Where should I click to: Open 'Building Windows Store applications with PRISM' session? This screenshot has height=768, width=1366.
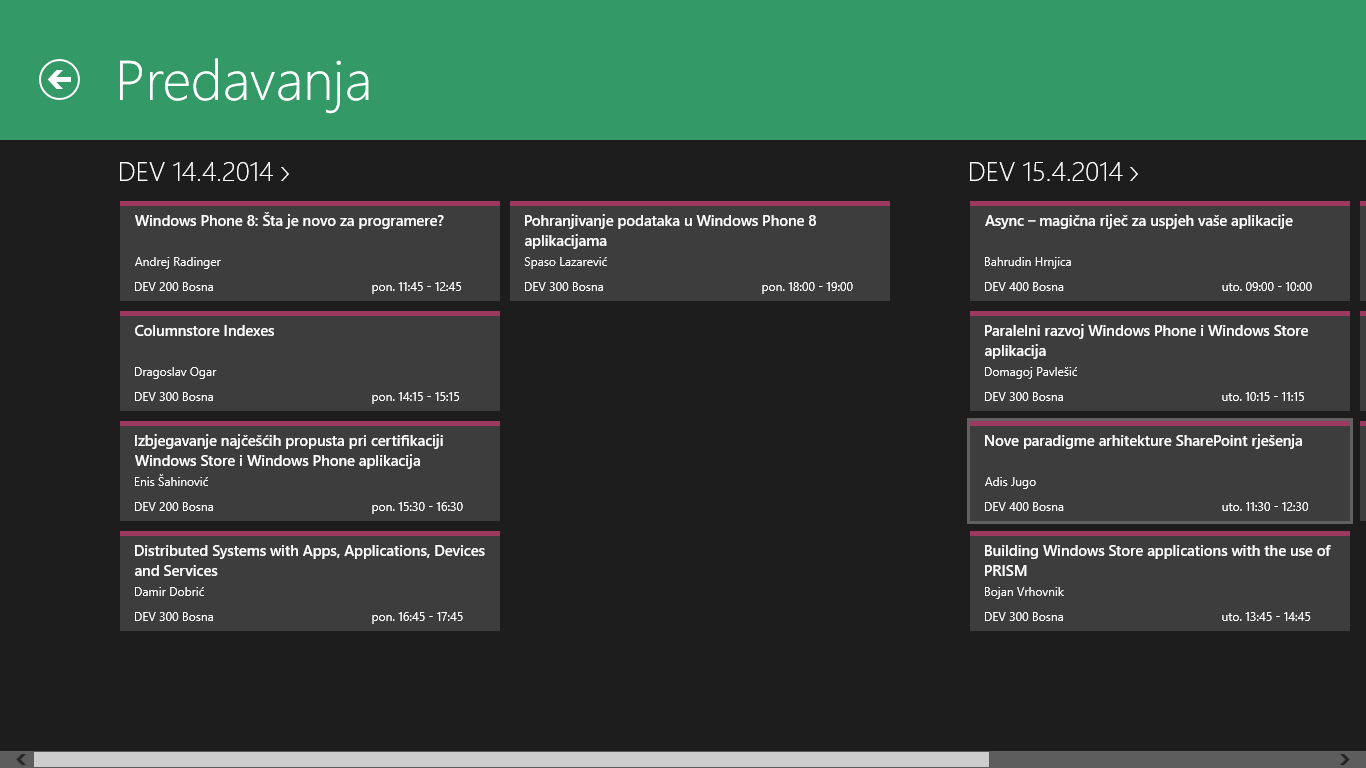click(1160, 581)
